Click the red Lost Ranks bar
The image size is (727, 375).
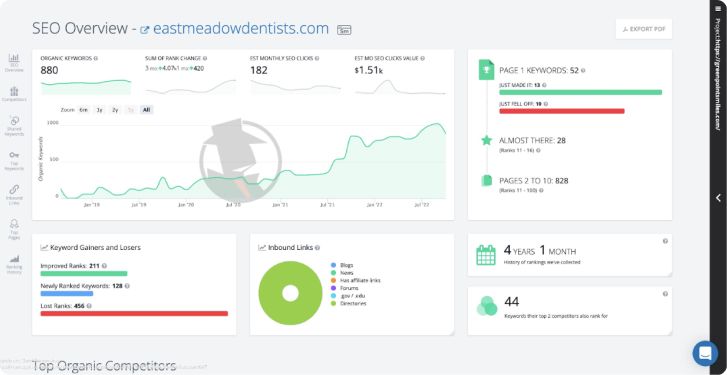[134, 314]
